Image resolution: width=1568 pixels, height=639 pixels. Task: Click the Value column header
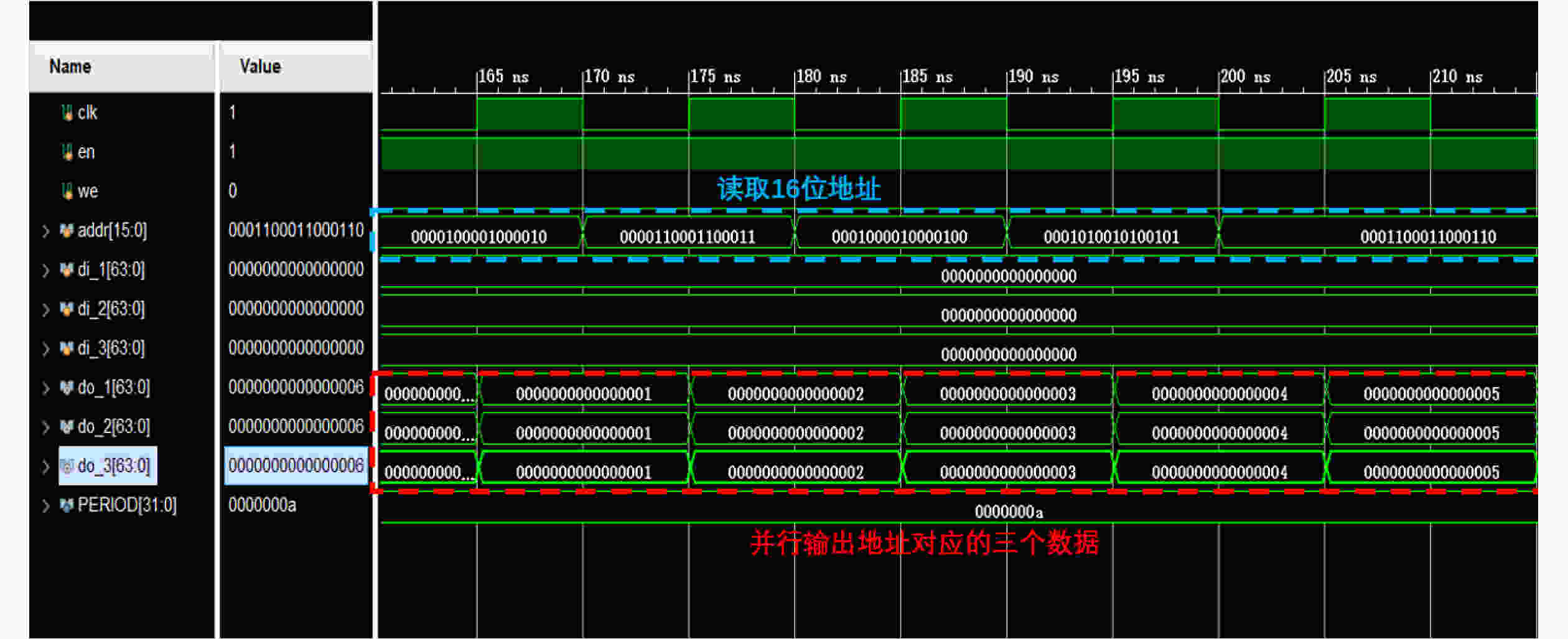(x=260, y=67)
